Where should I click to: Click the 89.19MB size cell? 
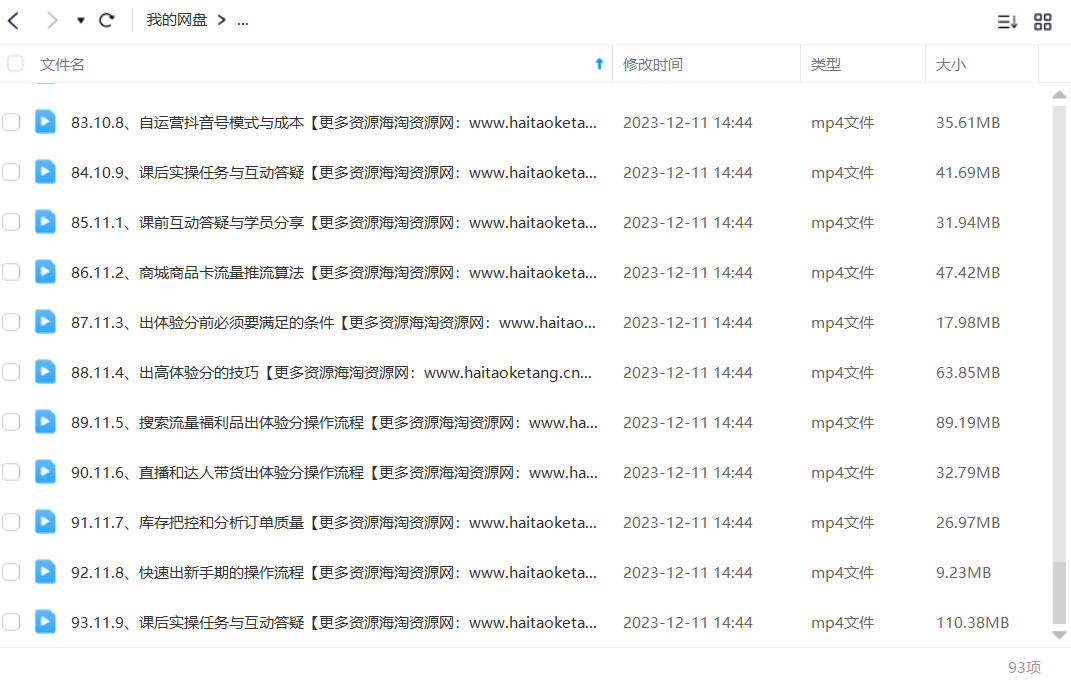(x=968, y=423)
